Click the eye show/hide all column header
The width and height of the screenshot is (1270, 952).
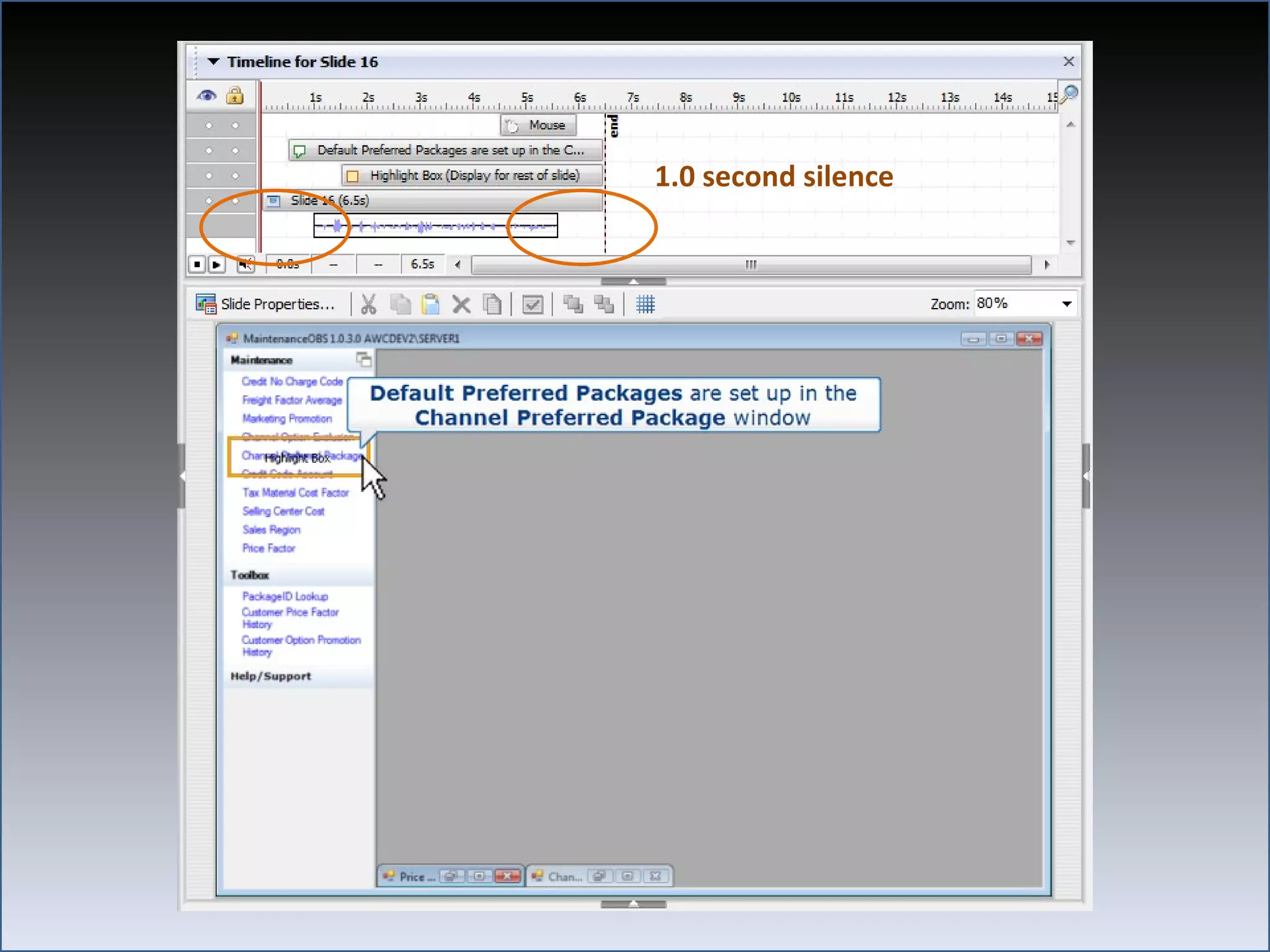pos(206,96)
